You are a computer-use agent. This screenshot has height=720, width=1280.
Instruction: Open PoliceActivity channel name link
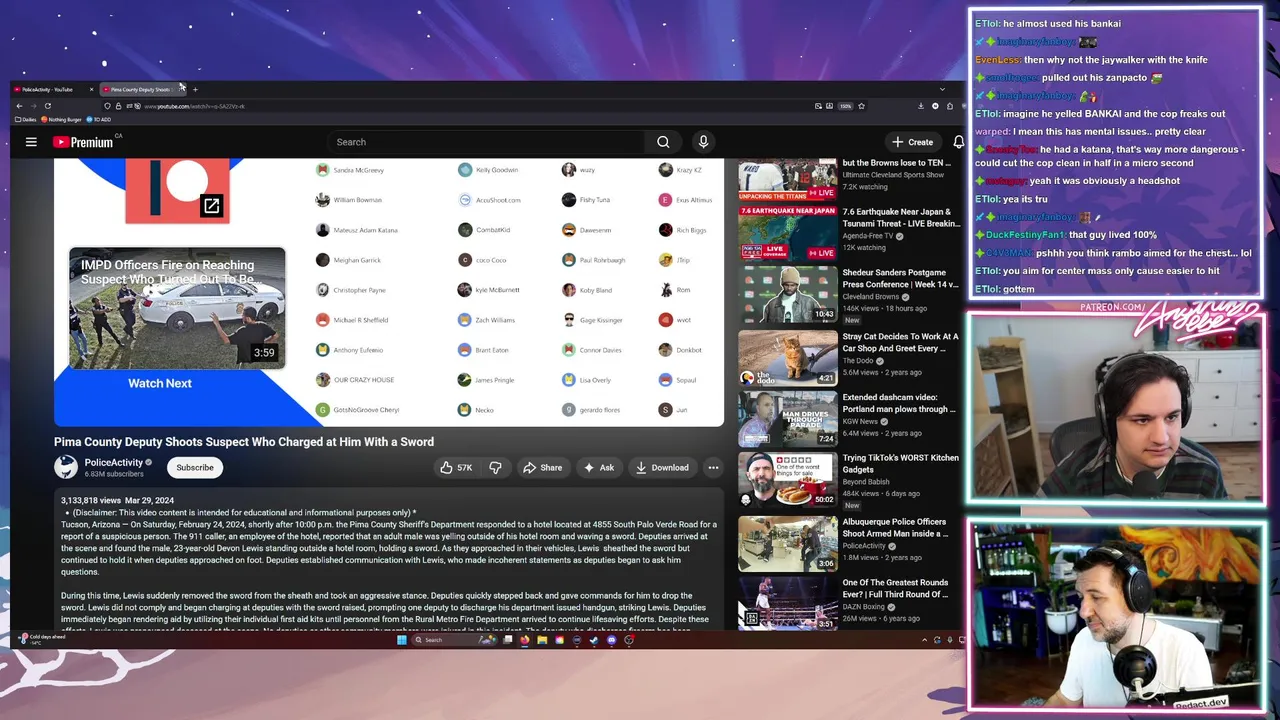114,463
